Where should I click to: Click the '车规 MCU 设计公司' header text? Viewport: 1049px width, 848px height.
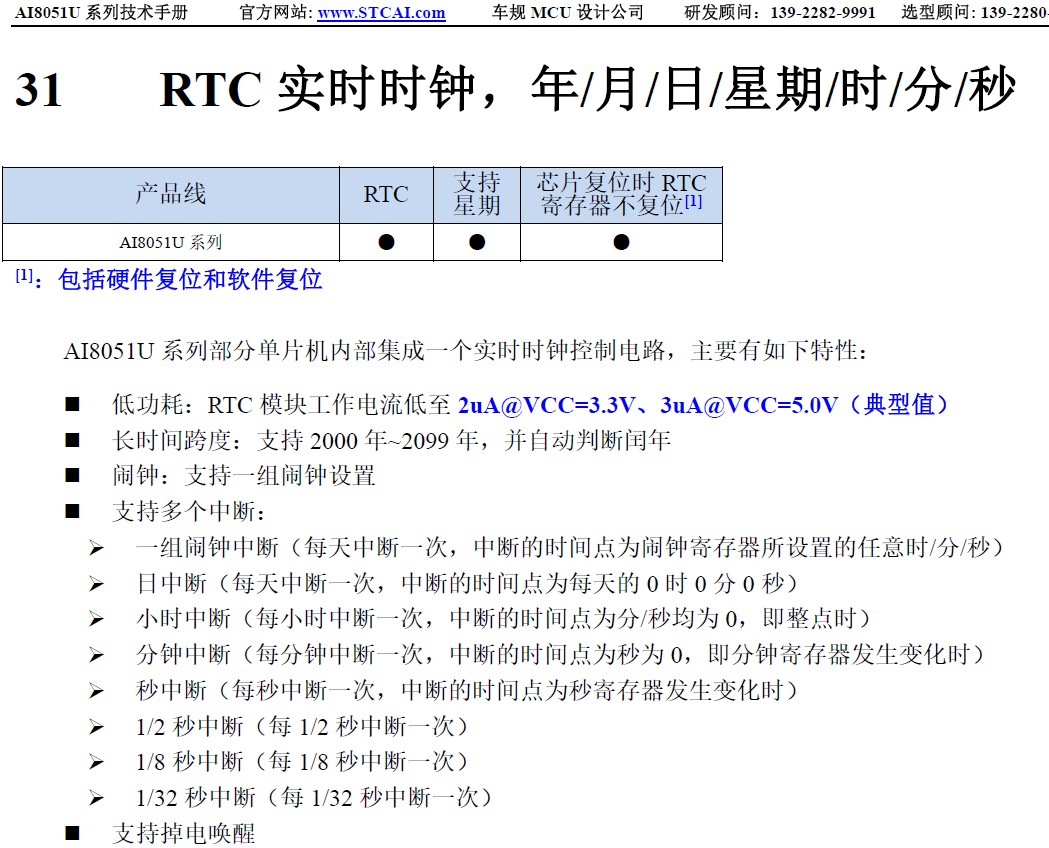pos(567,13)
